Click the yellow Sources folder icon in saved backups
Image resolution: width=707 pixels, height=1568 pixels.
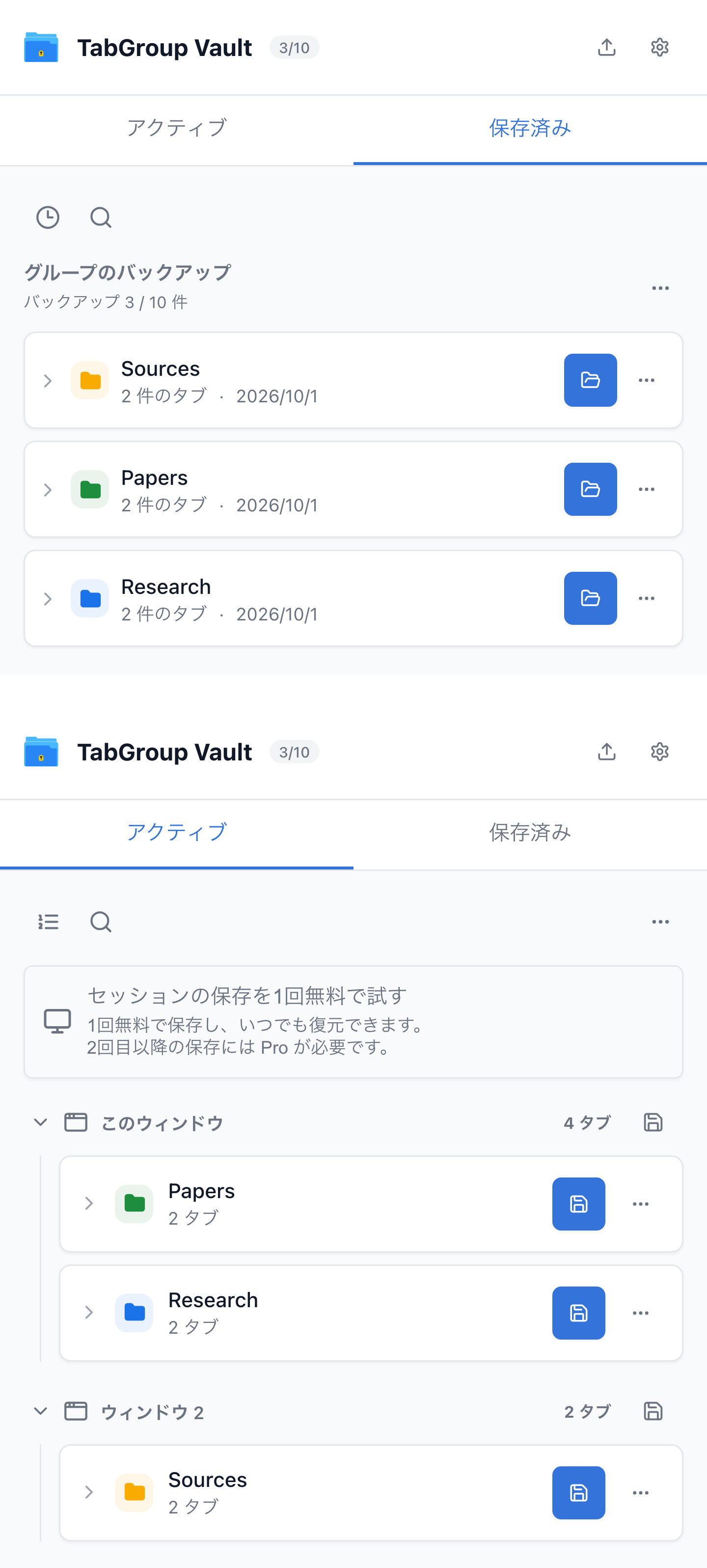tap(90, 380)
